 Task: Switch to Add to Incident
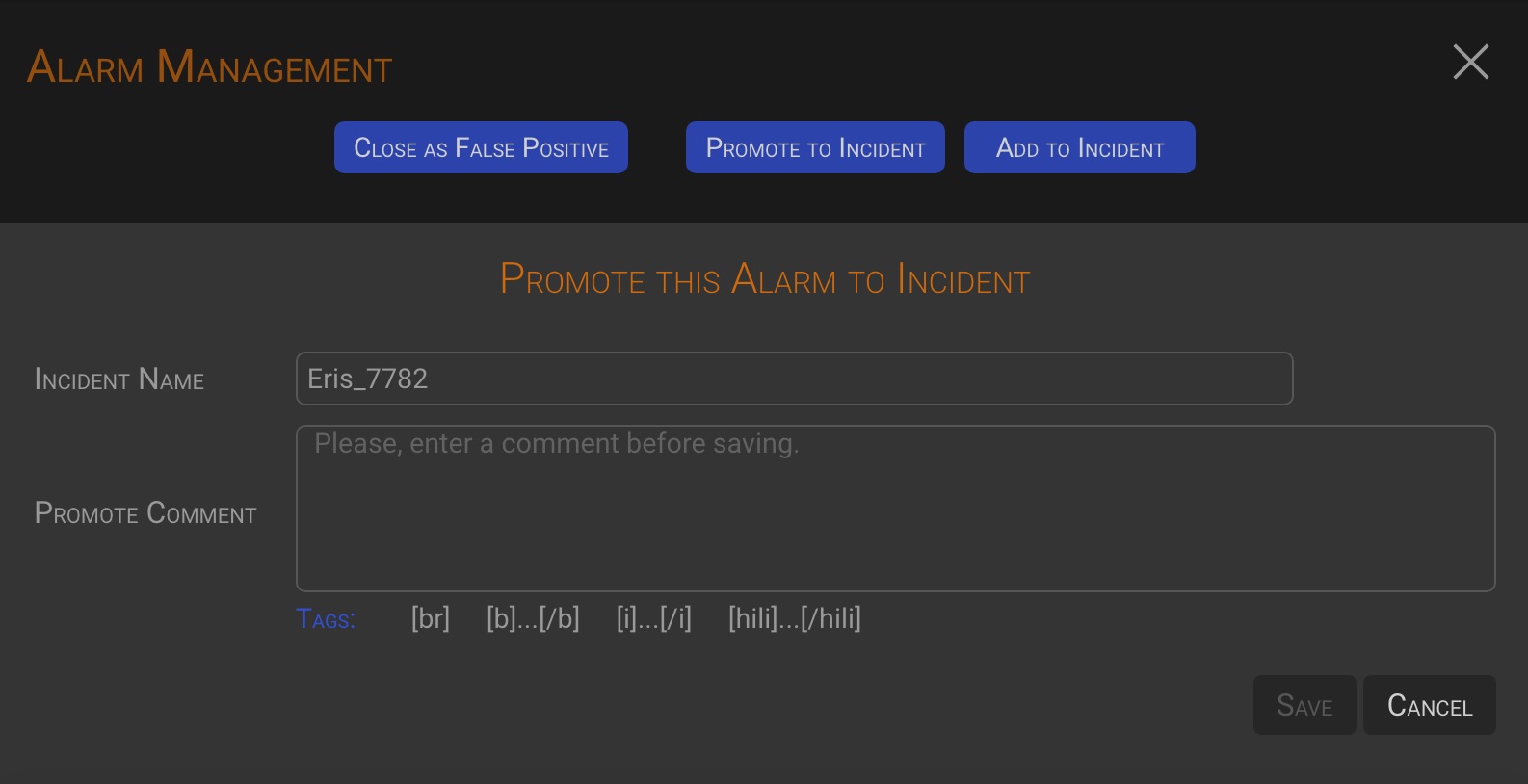click(1079, 147)
